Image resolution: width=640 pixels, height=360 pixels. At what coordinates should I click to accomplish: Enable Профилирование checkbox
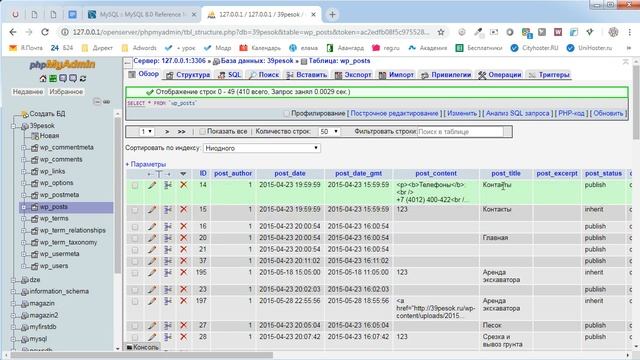click(287, 113)
